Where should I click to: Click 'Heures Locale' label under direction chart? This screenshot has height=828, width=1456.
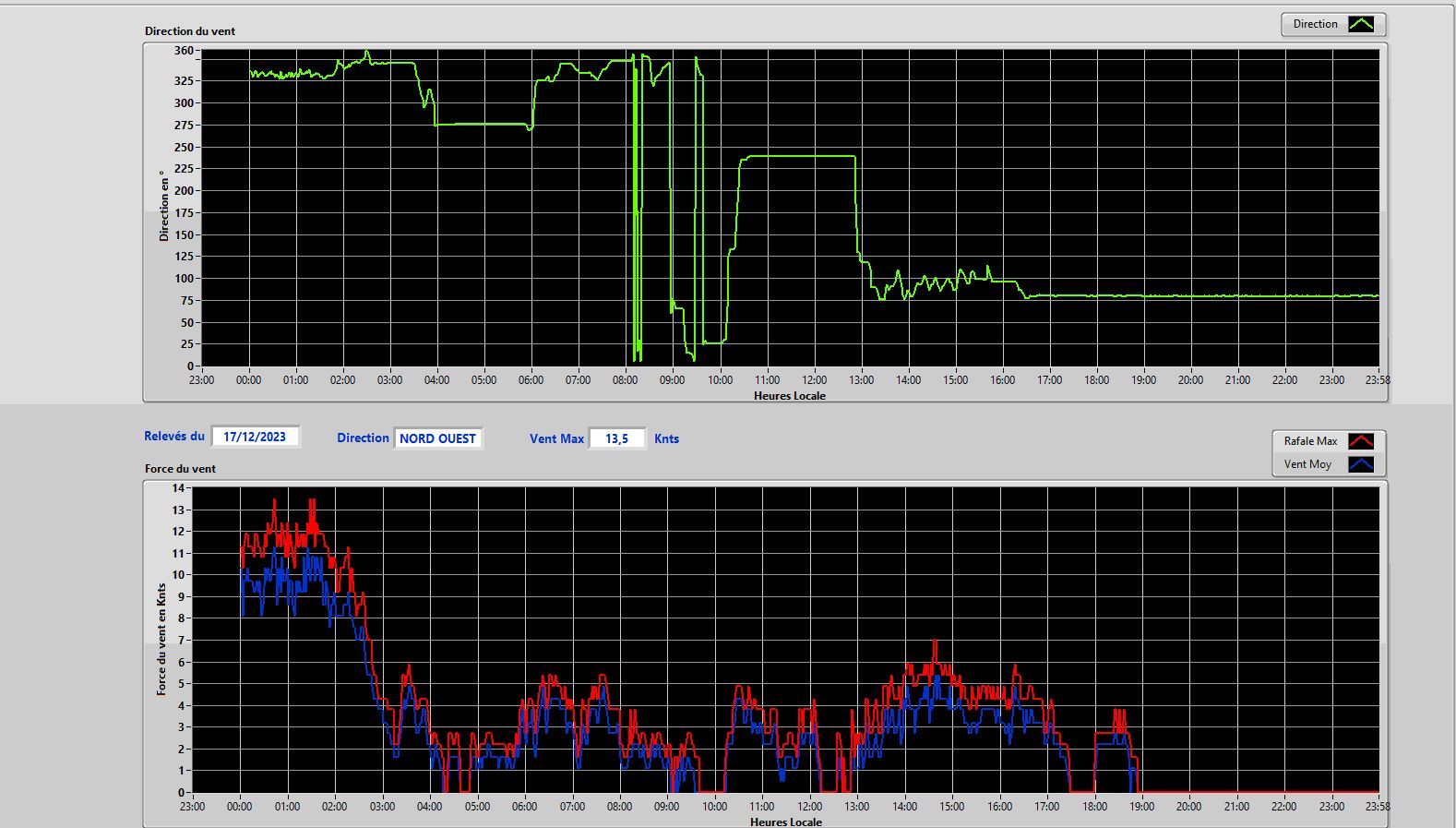[x=790, y=395]
